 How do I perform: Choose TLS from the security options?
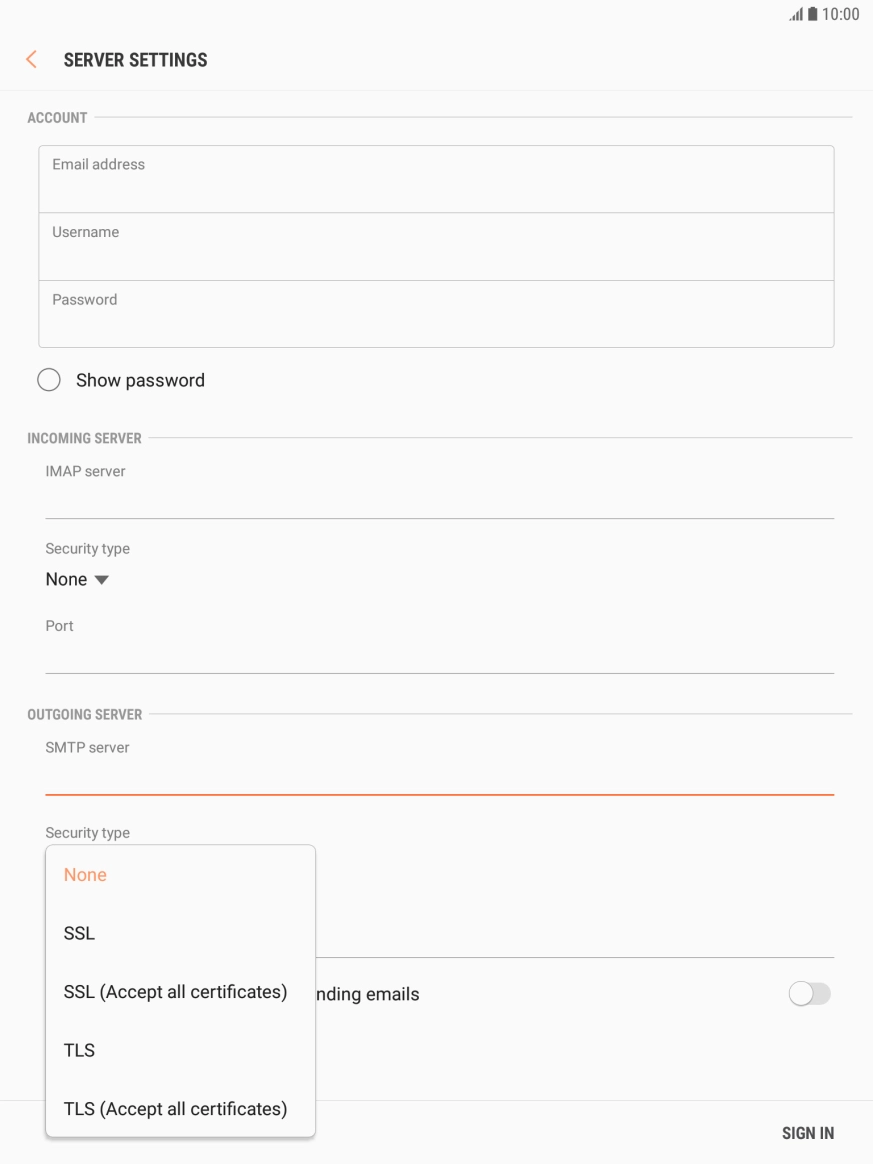click(78, 1050)
